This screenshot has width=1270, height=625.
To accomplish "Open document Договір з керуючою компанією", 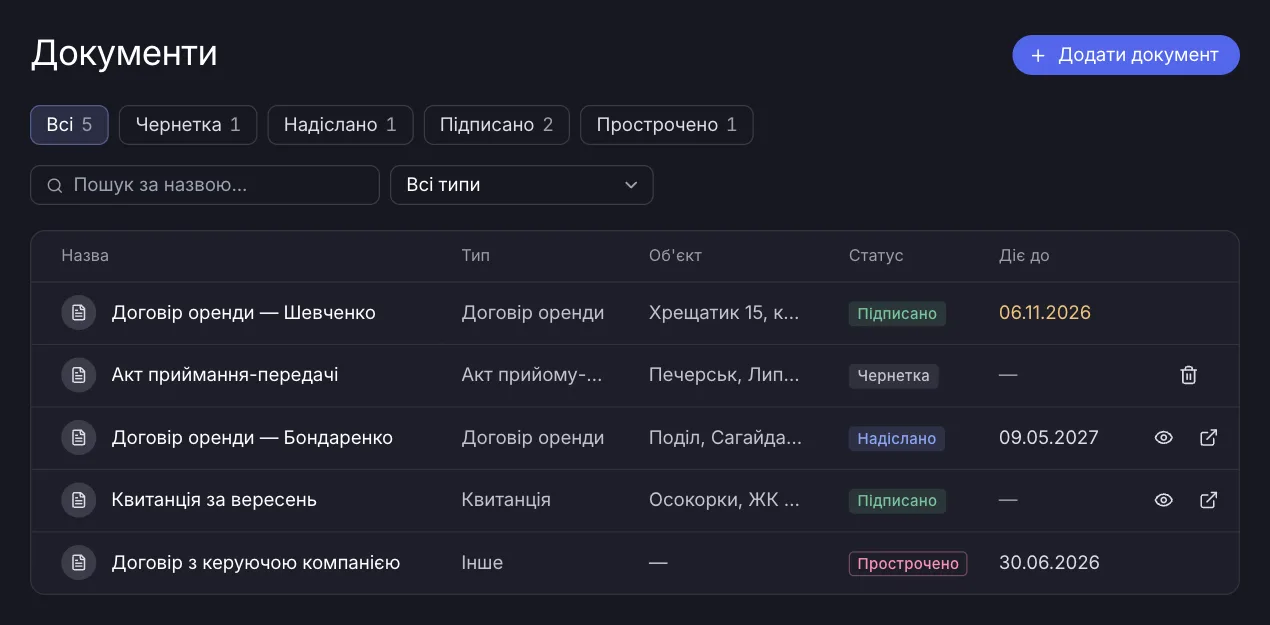I will point(256,563).
